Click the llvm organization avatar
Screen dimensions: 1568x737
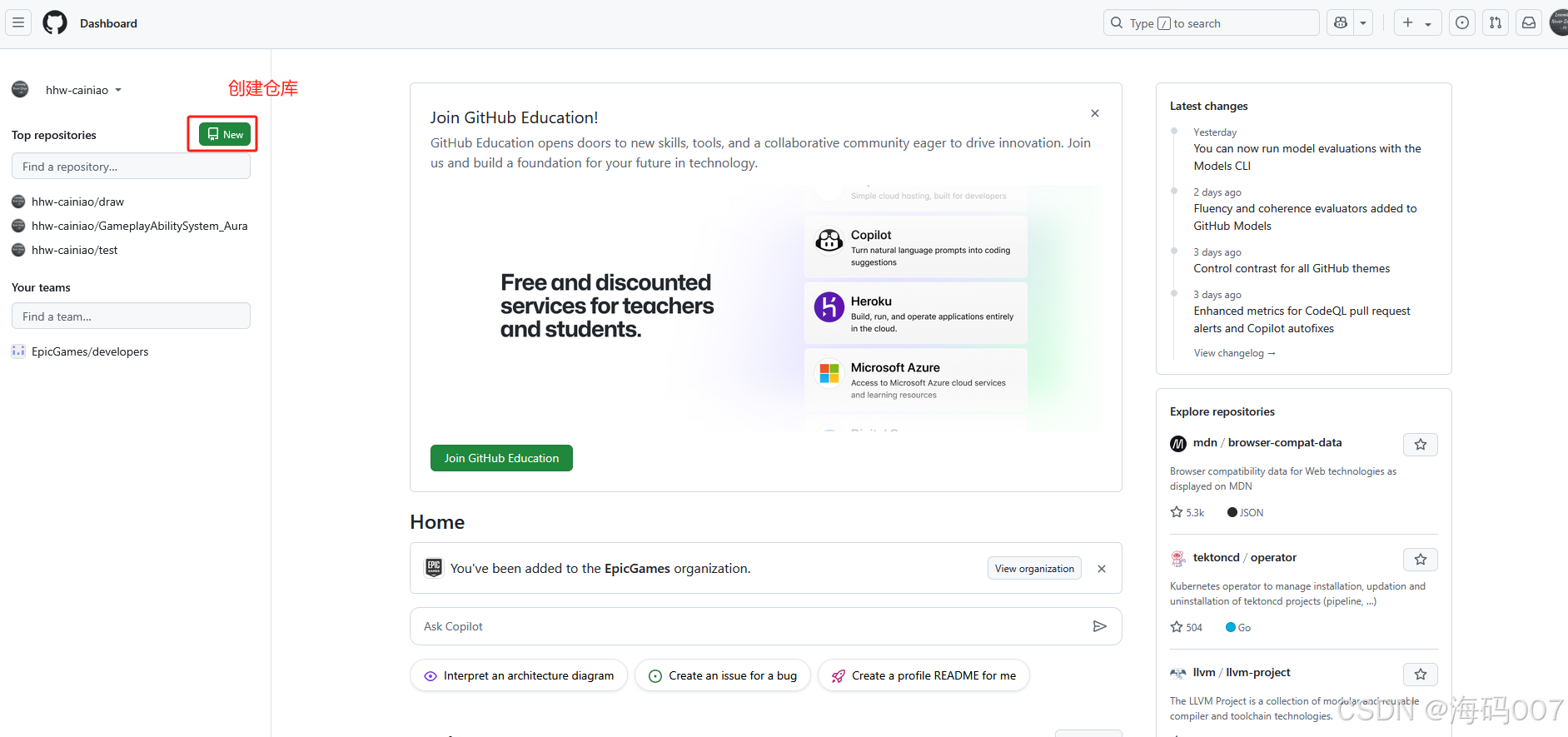(x=1178, y=673)
